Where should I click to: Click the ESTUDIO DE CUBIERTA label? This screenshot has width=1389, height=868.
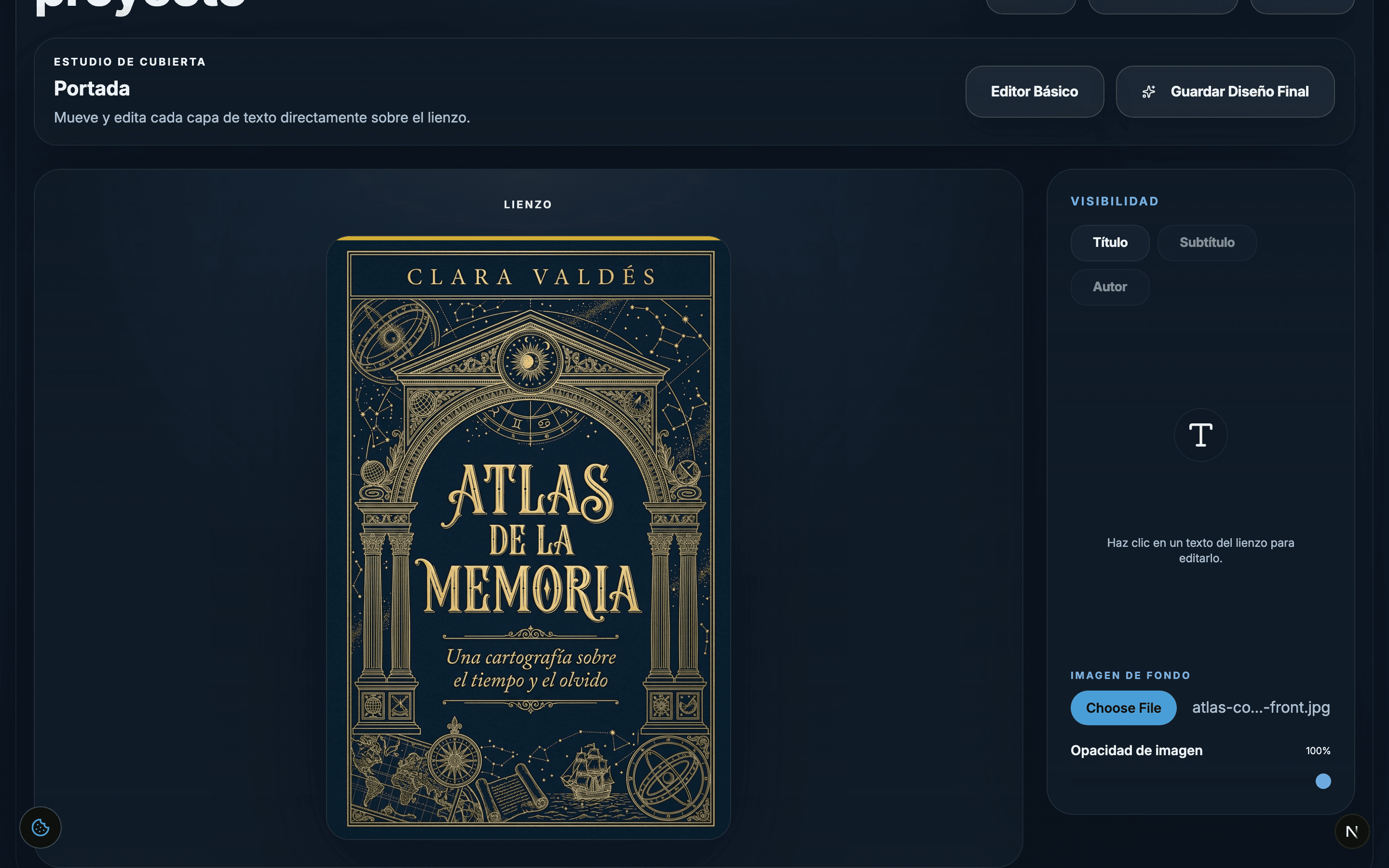[130, 62]
